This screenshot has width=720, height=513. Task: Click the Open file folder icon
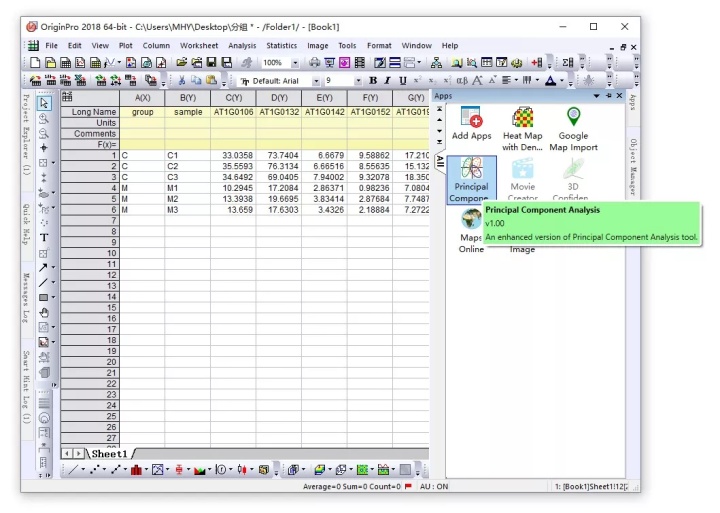tap(181, 62)
